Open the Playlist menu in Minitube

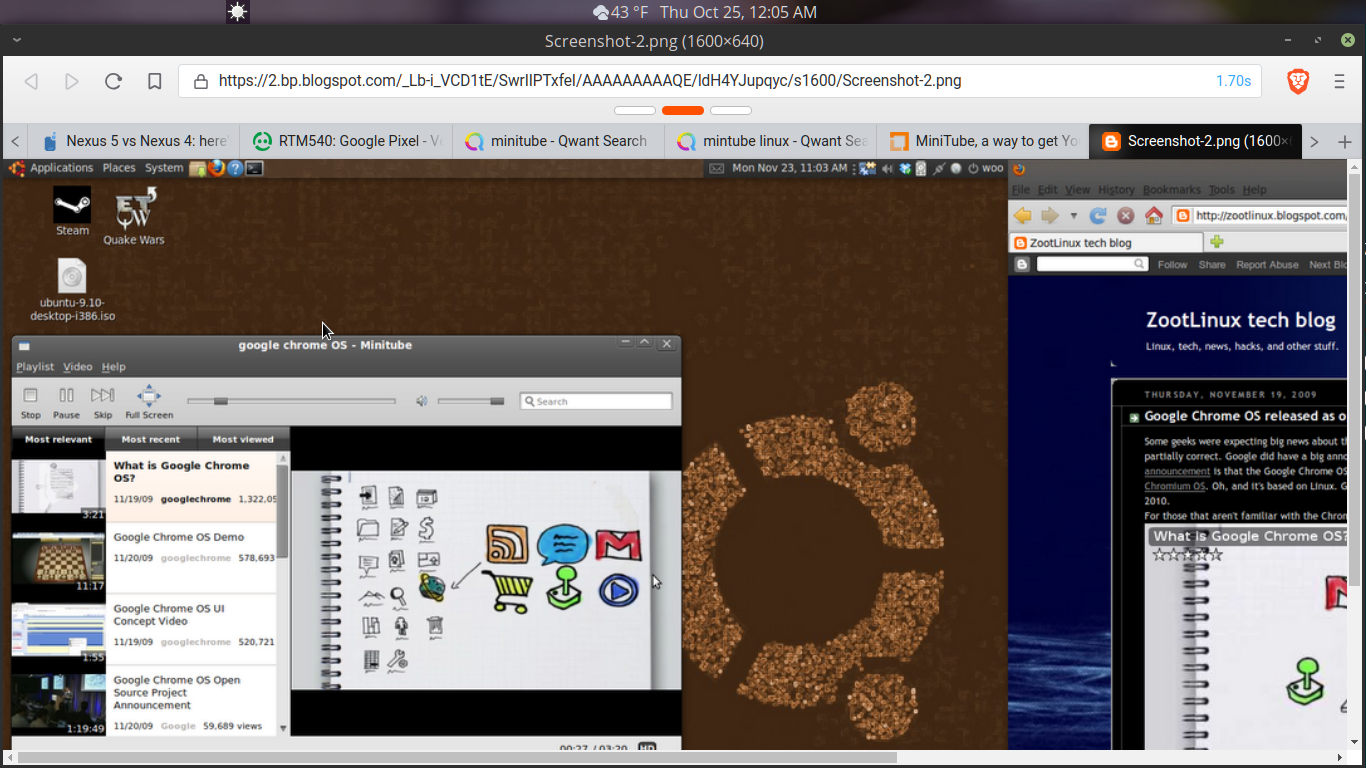(35, 367)
